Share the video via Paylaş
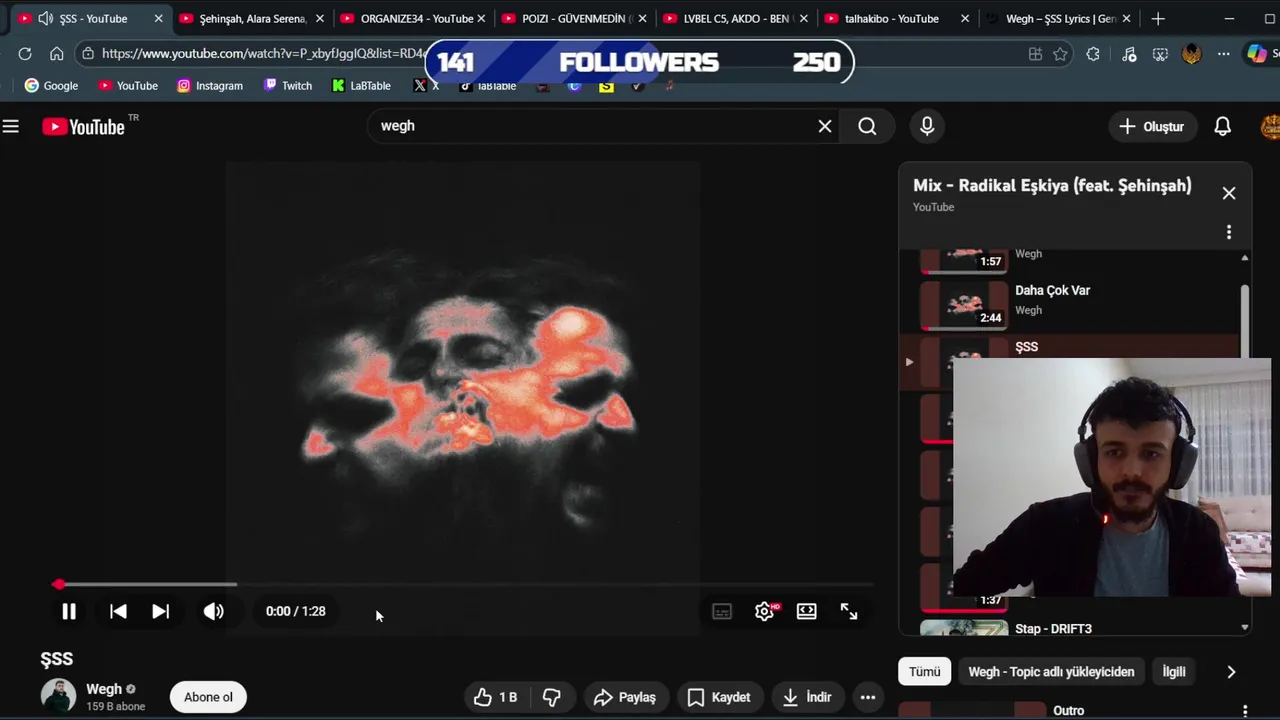Image resolution: width=1280 pixels, height=720 pixels. (x=625, y=697)
